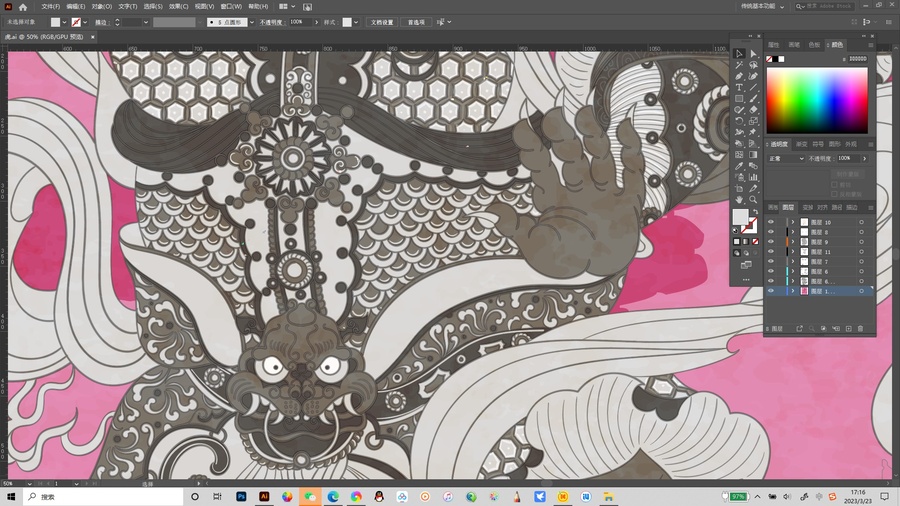Select the Type tool
Image resolution: width=900 pixels, height=506 pixels.
(739, 87)
